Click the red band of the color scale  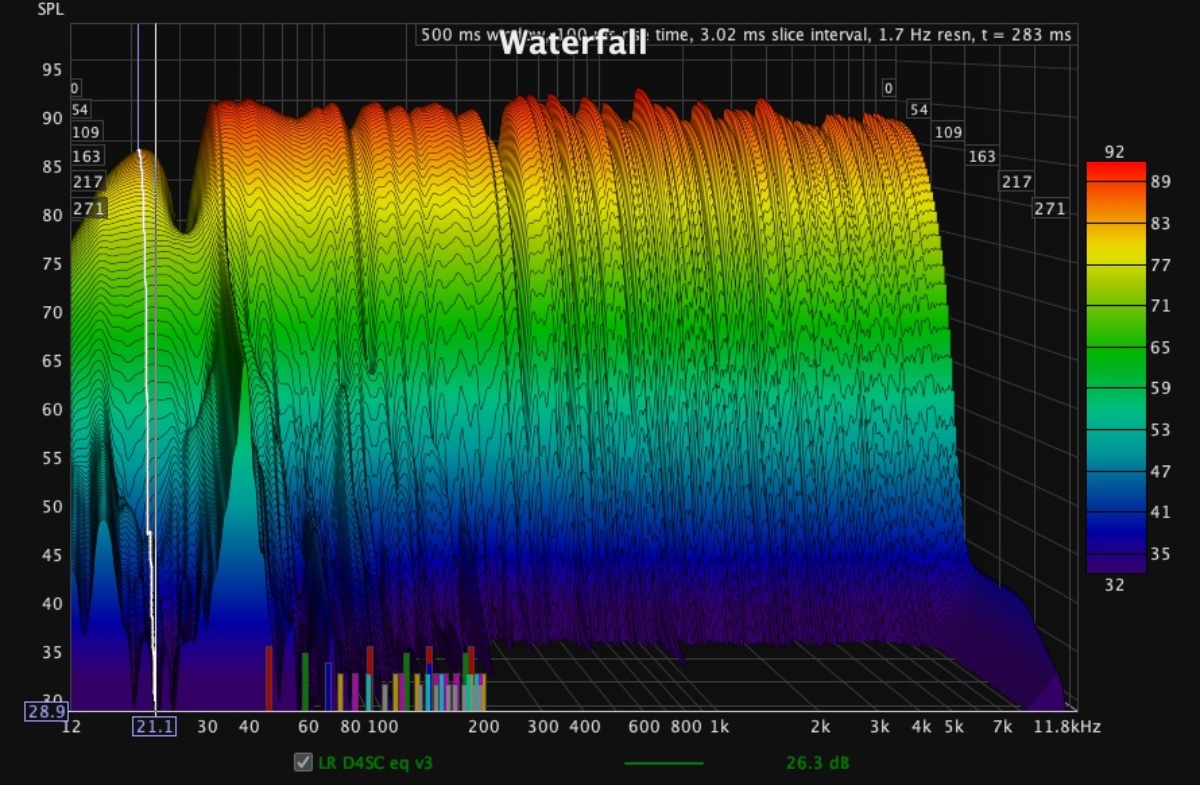[1115, 172]
